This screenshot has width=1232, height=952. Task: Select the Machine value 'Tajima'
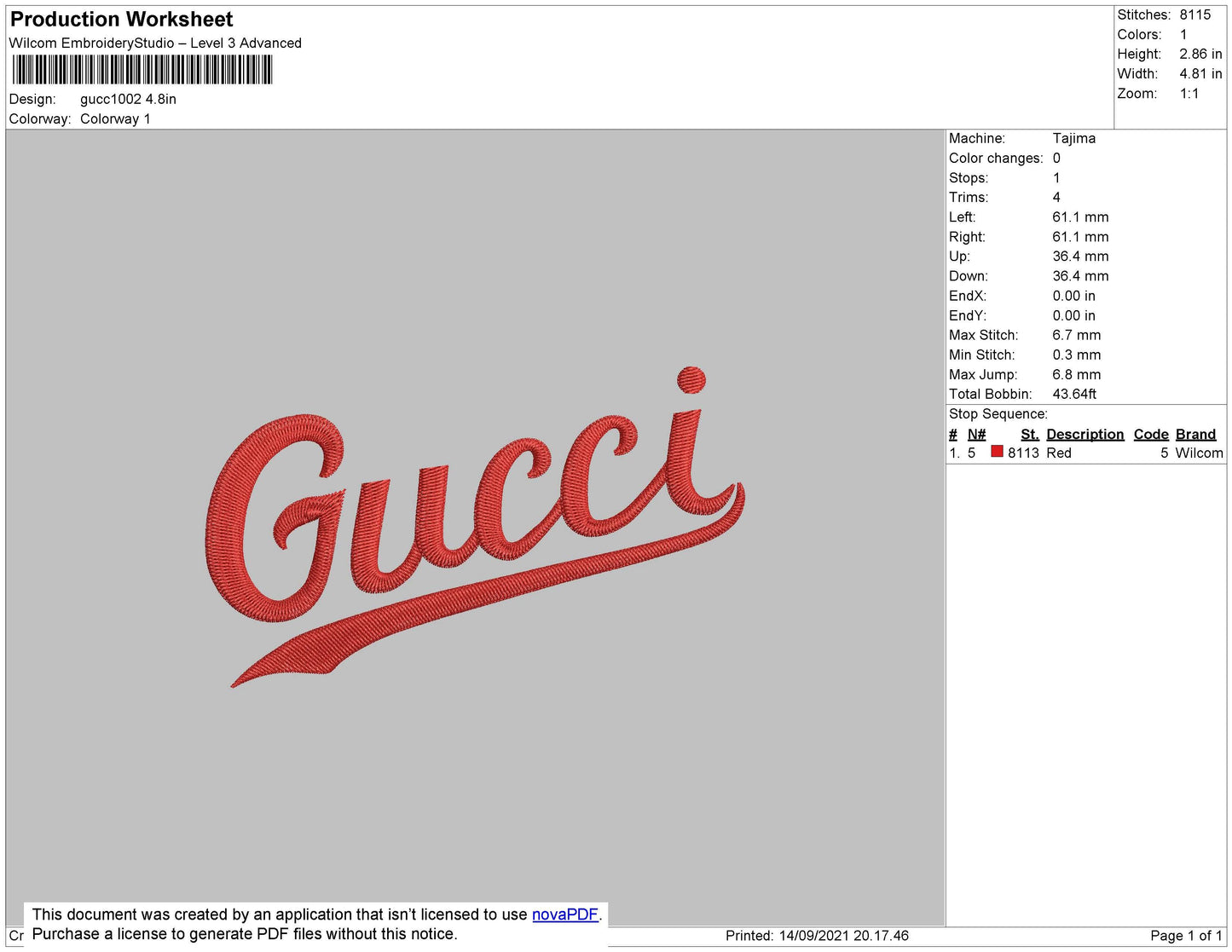click(x=1074, y=138)
